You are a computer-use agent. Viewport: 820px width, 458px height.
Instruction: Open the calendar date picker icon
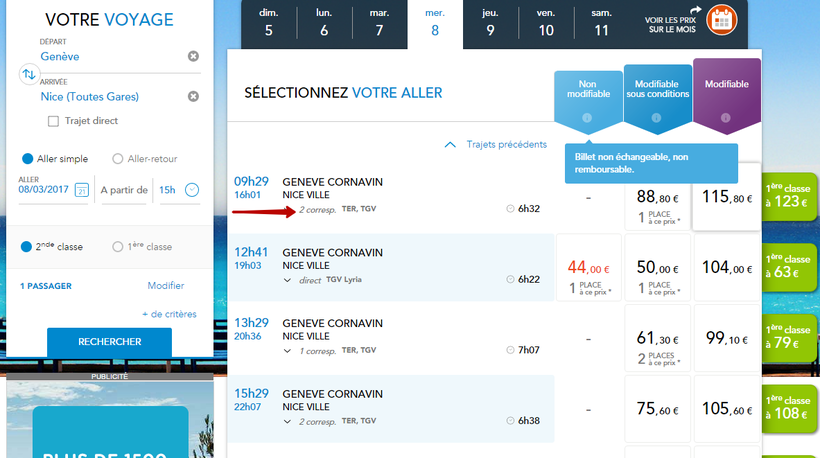(x=81, y=190)
